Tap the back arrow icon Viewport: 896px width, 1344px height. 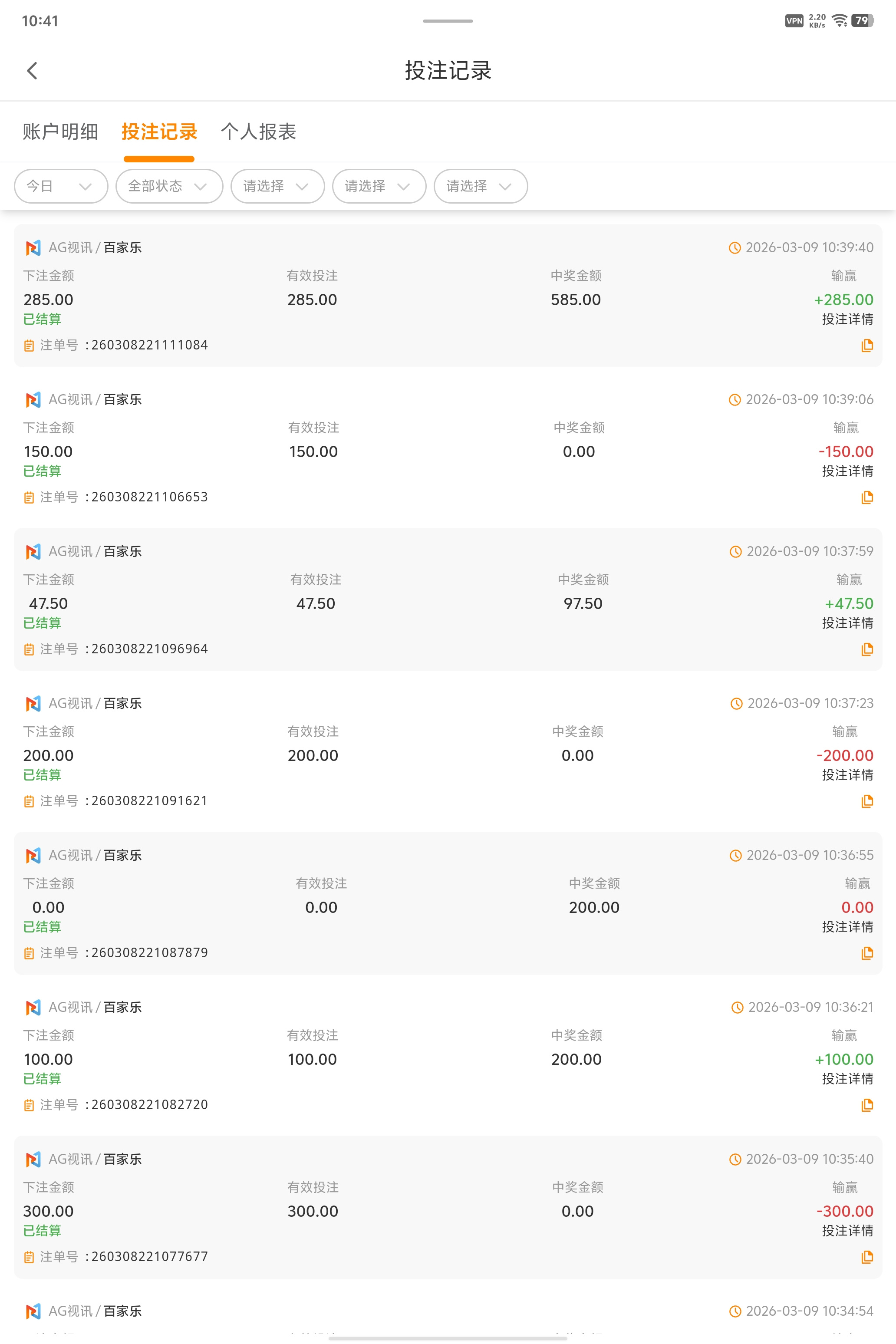point(32,71)
